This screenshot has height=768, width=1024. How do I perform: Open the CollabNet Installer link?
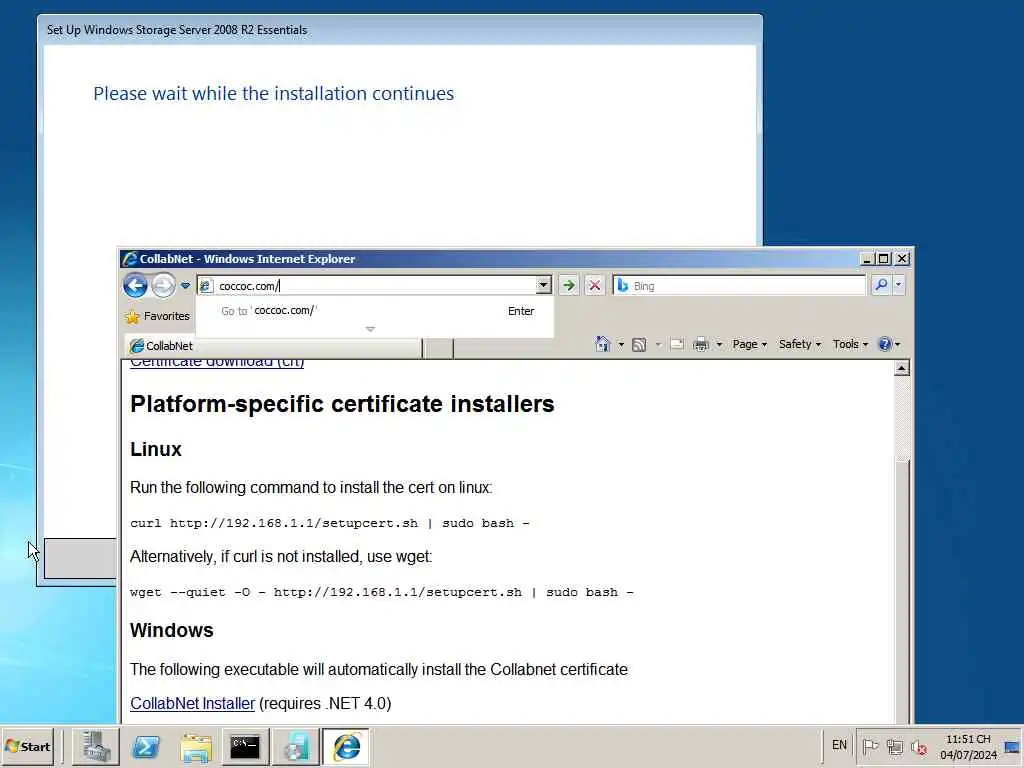[193, 703]
